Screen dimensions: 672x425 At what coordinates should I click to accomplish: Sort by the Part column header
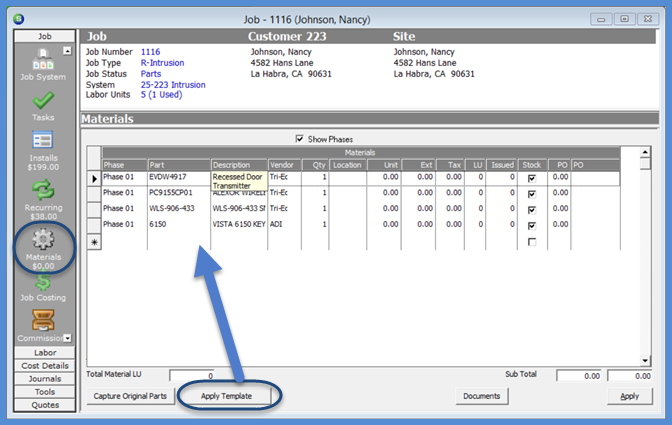(179, 165)
